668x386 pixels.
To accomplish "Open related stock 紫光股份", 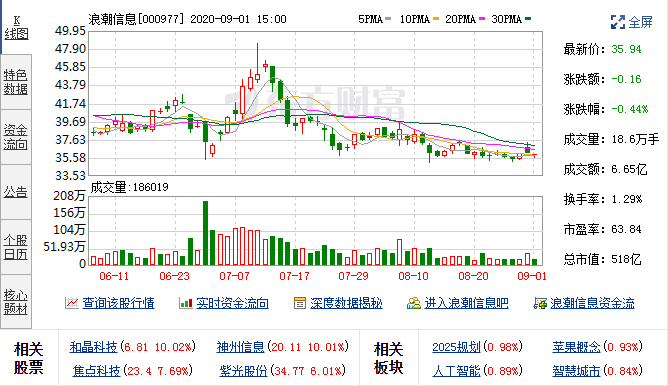I will [243, 371].
